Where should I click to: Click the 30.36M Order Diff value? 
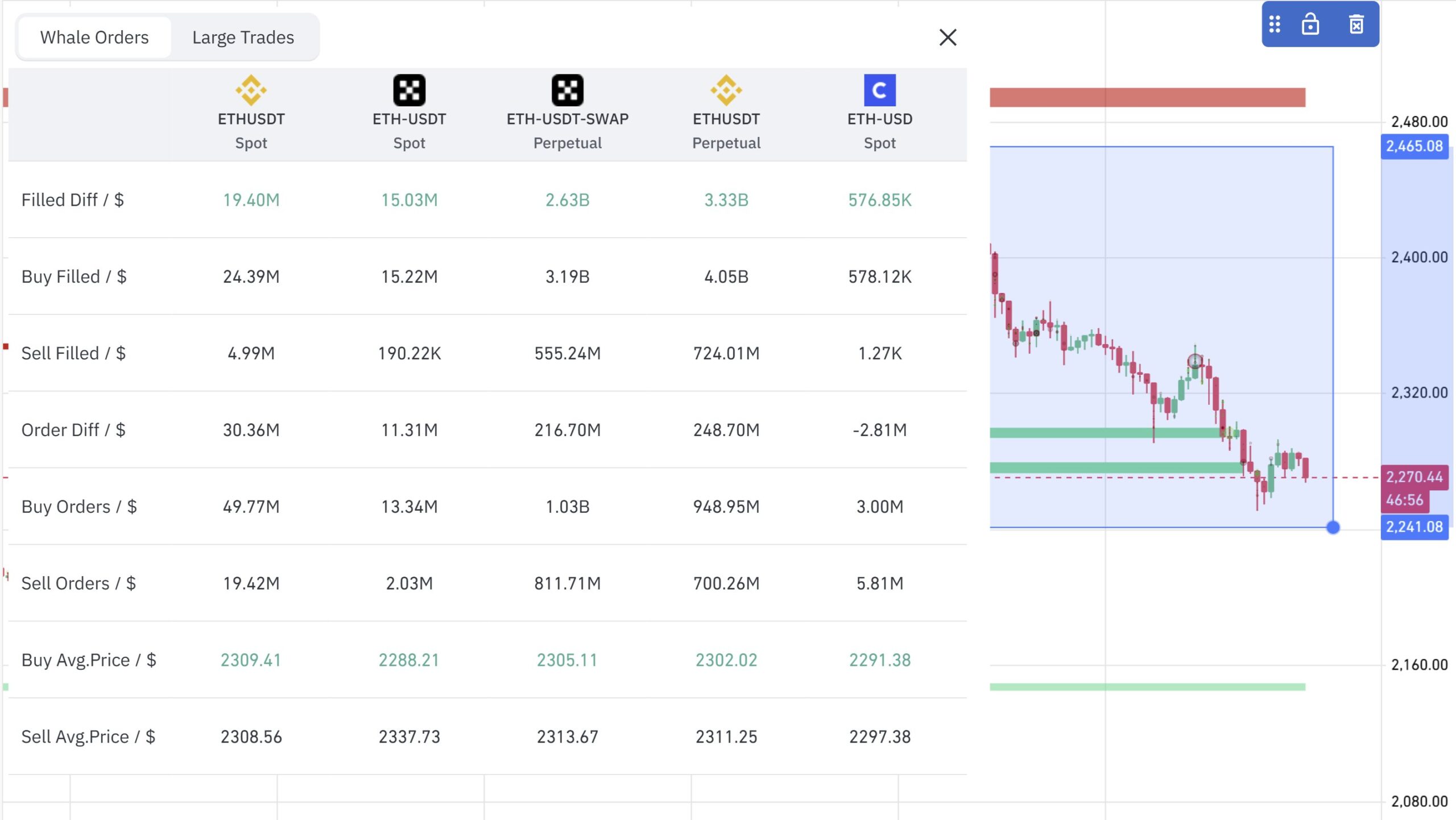[x=251, y=430]
